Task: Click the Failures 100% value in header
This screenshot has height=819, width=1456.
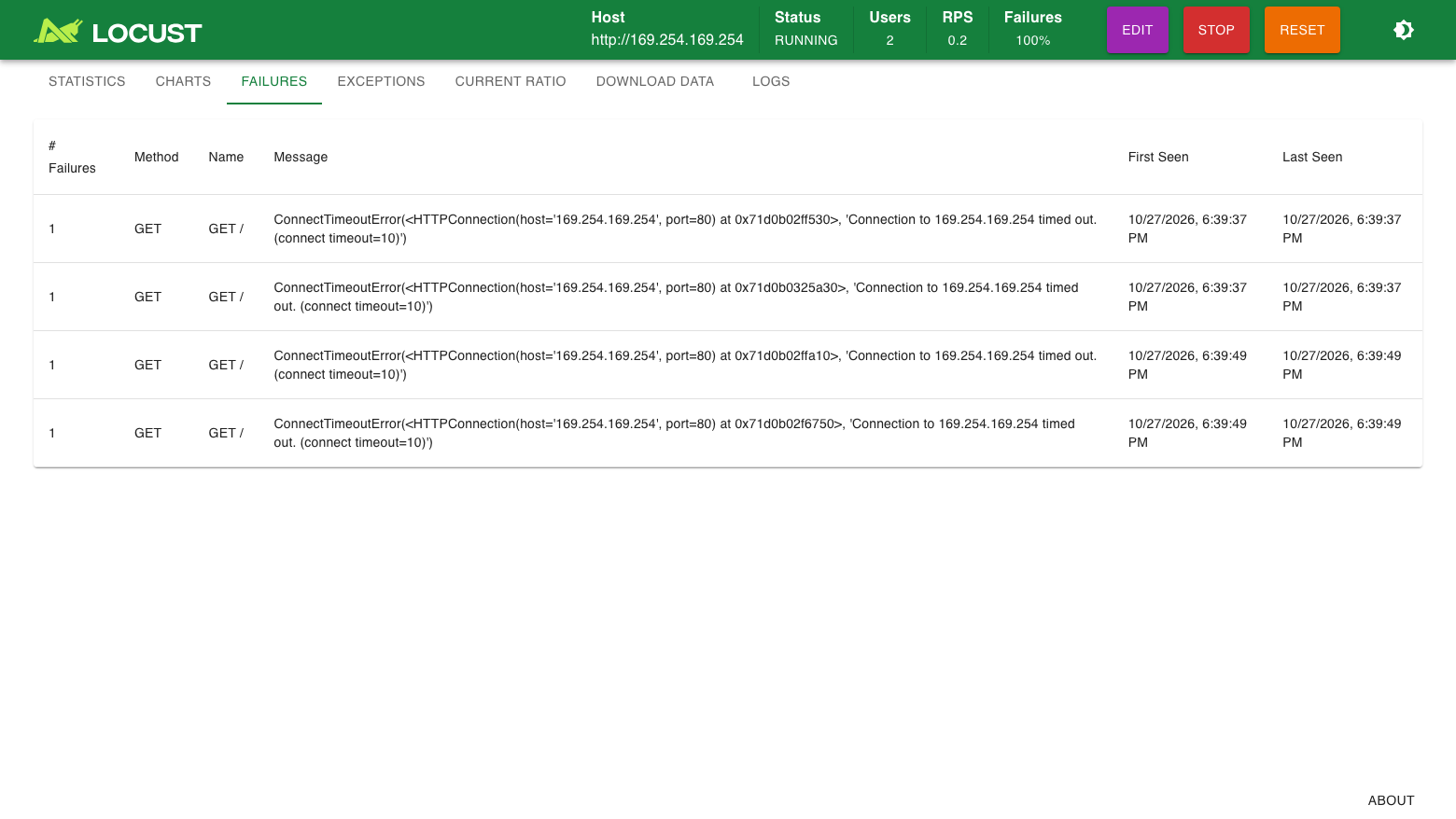Action: tap(1033, 40)
